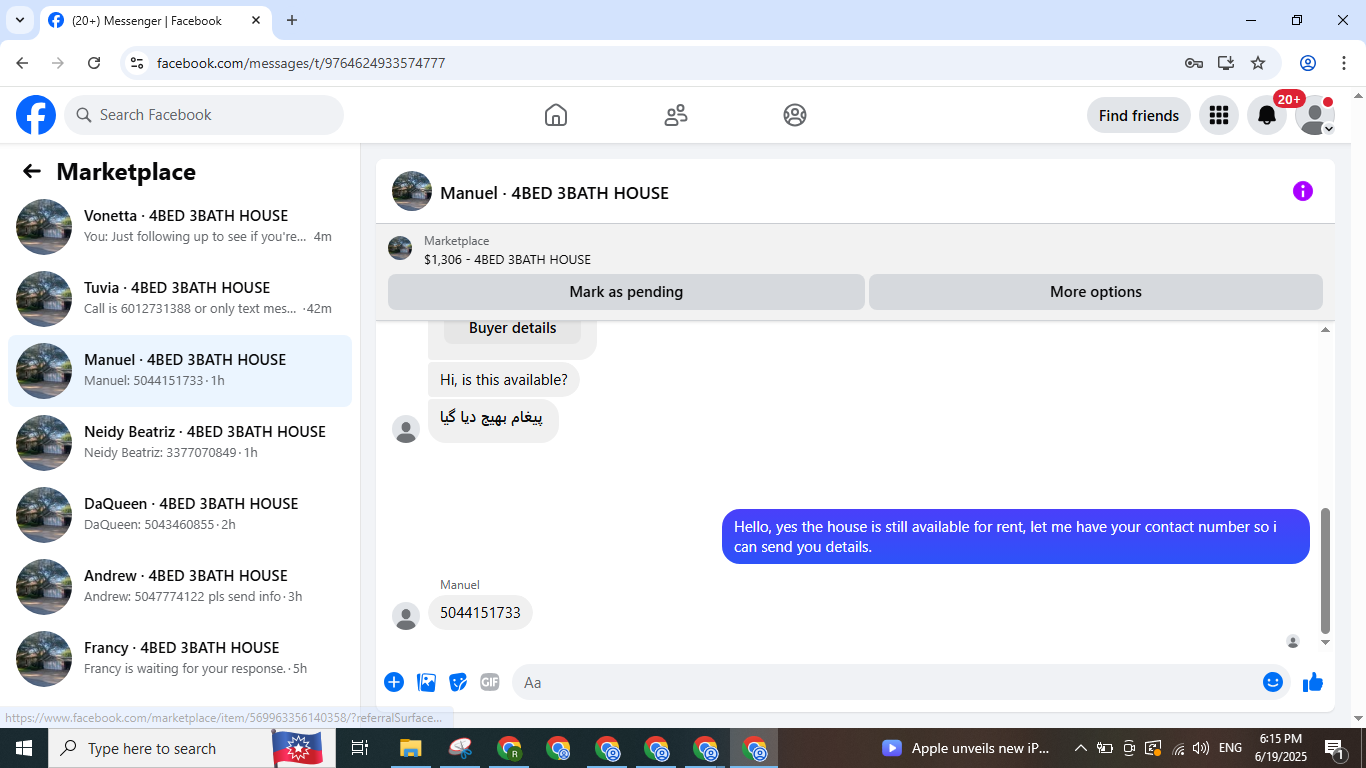Bookmark this page with the star
Viewport: 1366px width, 768px height.
(1258, 63)
